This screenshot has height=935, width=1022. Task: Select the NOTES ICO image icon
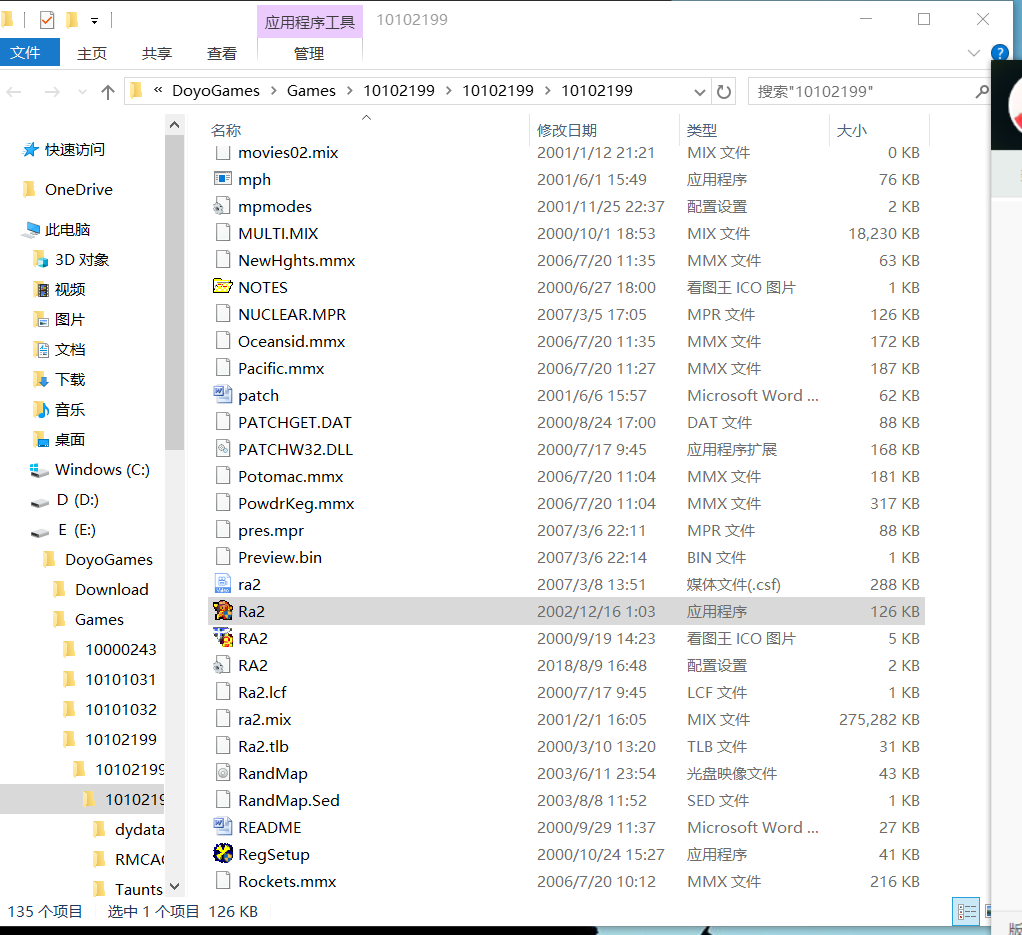[223, 287]
